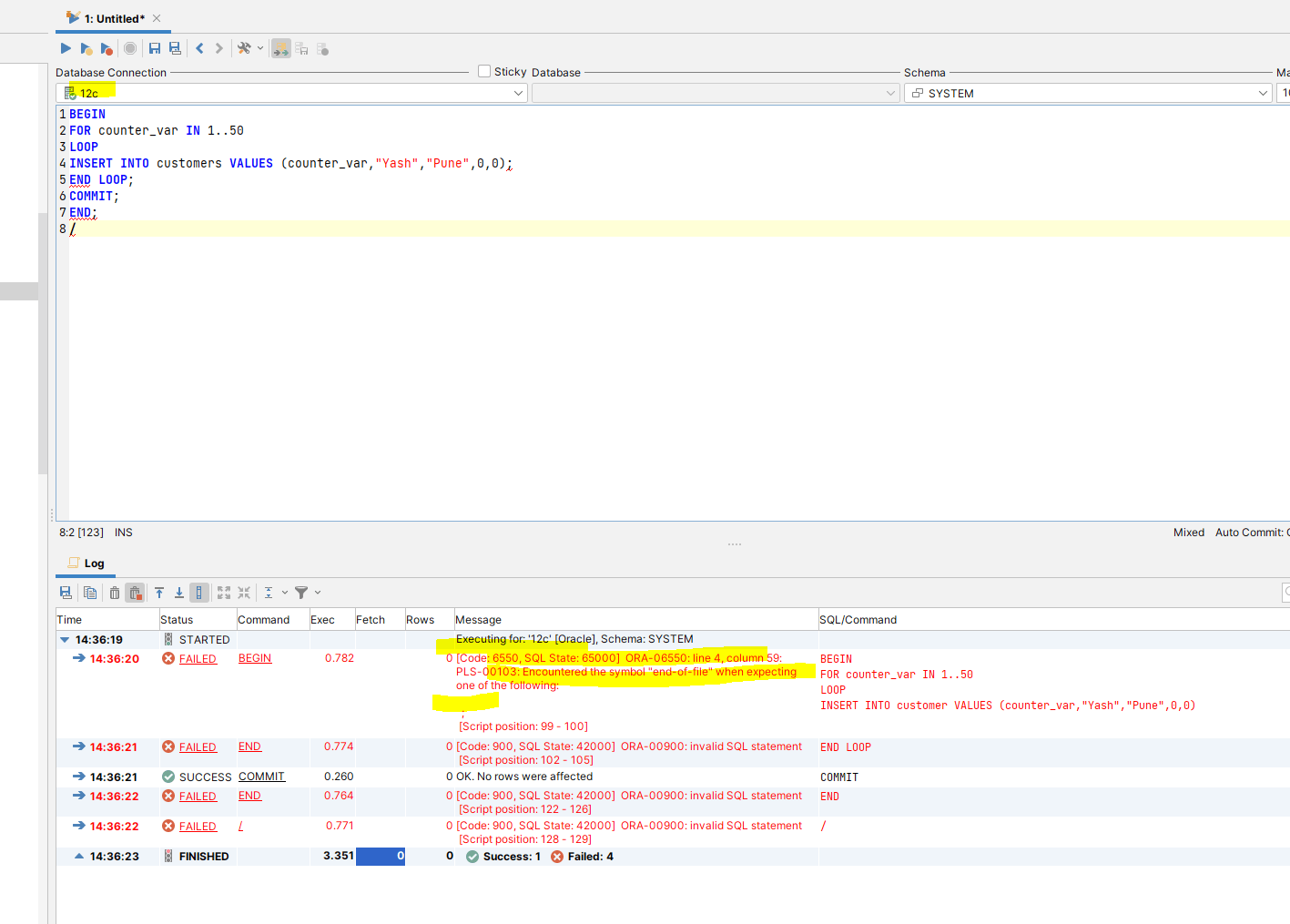Navigate back using the left arrow icon
1290x924 pixels.
(x=198, y=48)
